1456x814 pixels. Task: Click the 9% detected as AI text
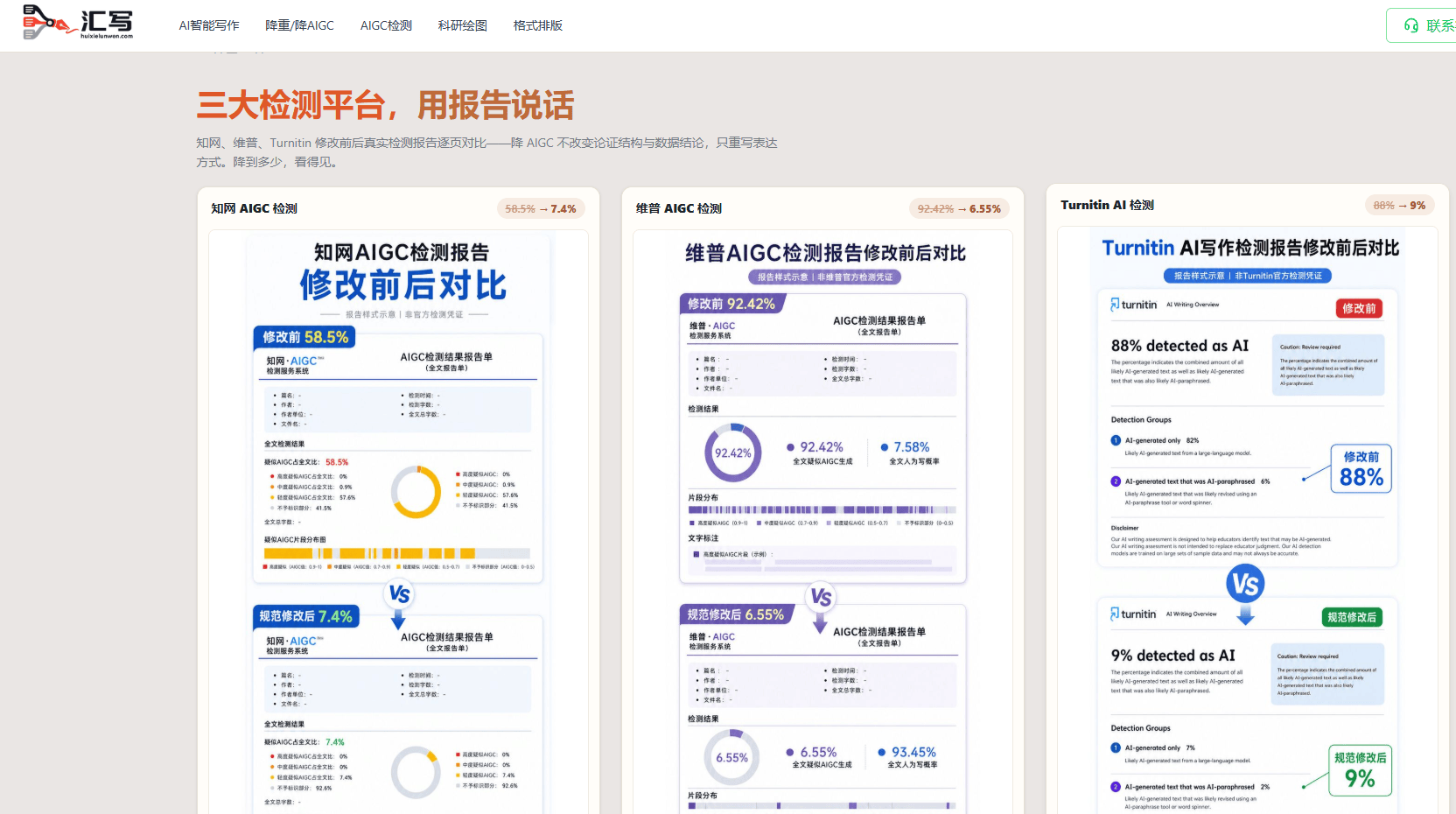[1172, 656]
